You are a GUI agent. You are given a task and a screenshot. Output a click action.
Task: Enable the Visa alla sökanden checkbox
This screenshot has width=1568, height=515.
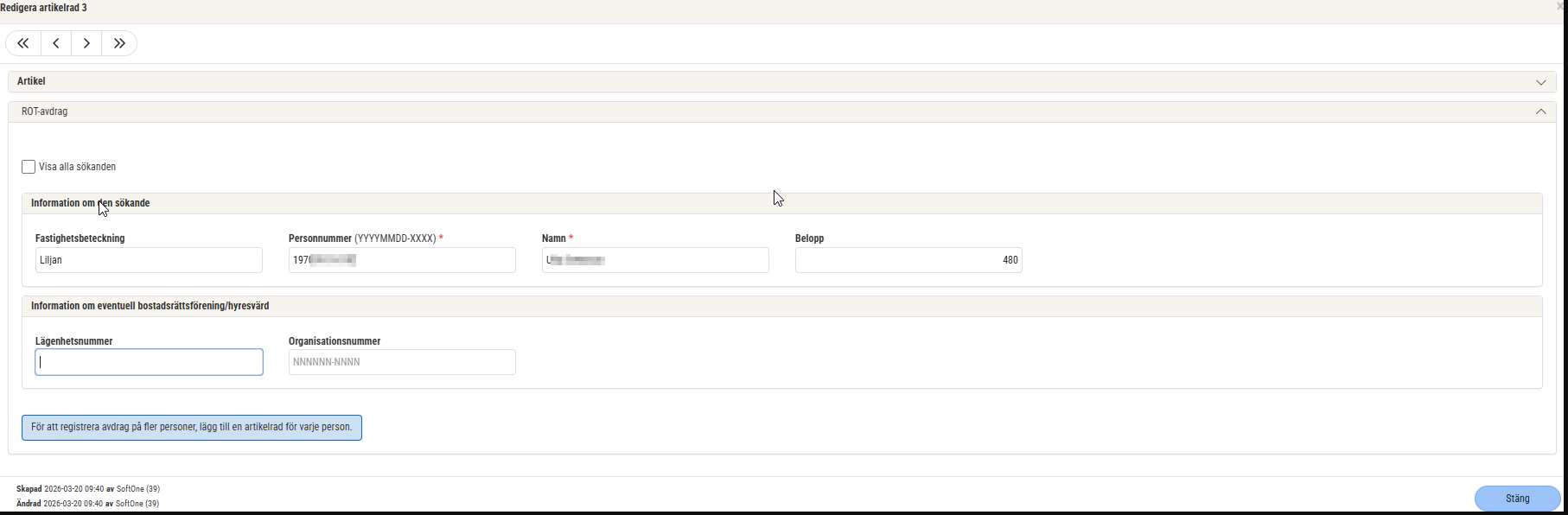[x=29, y=167]
